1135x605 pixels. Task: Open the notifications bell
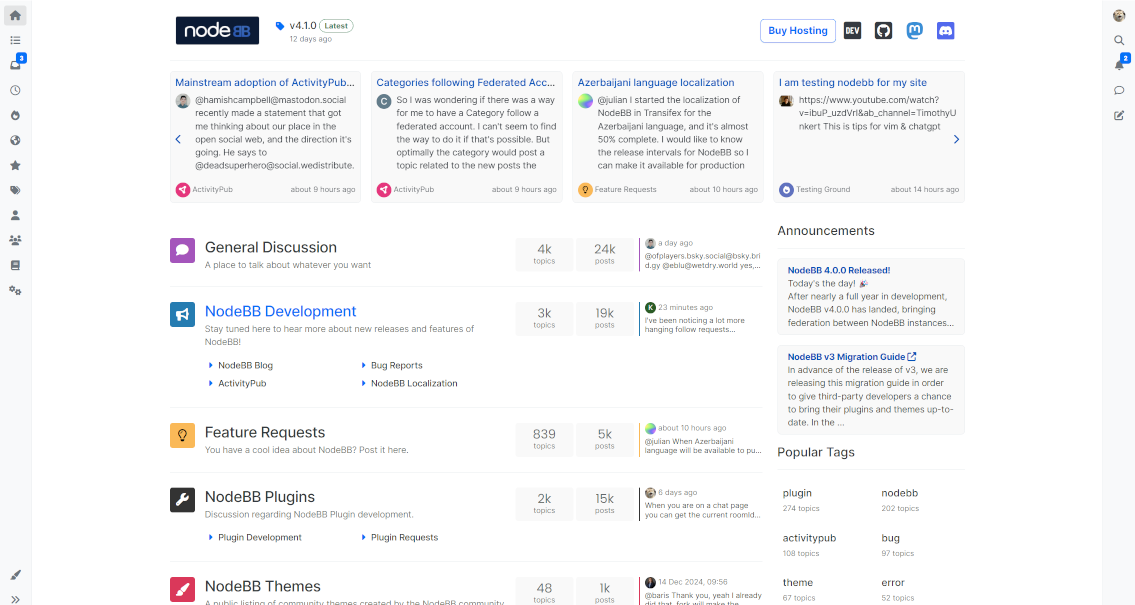1119,65
